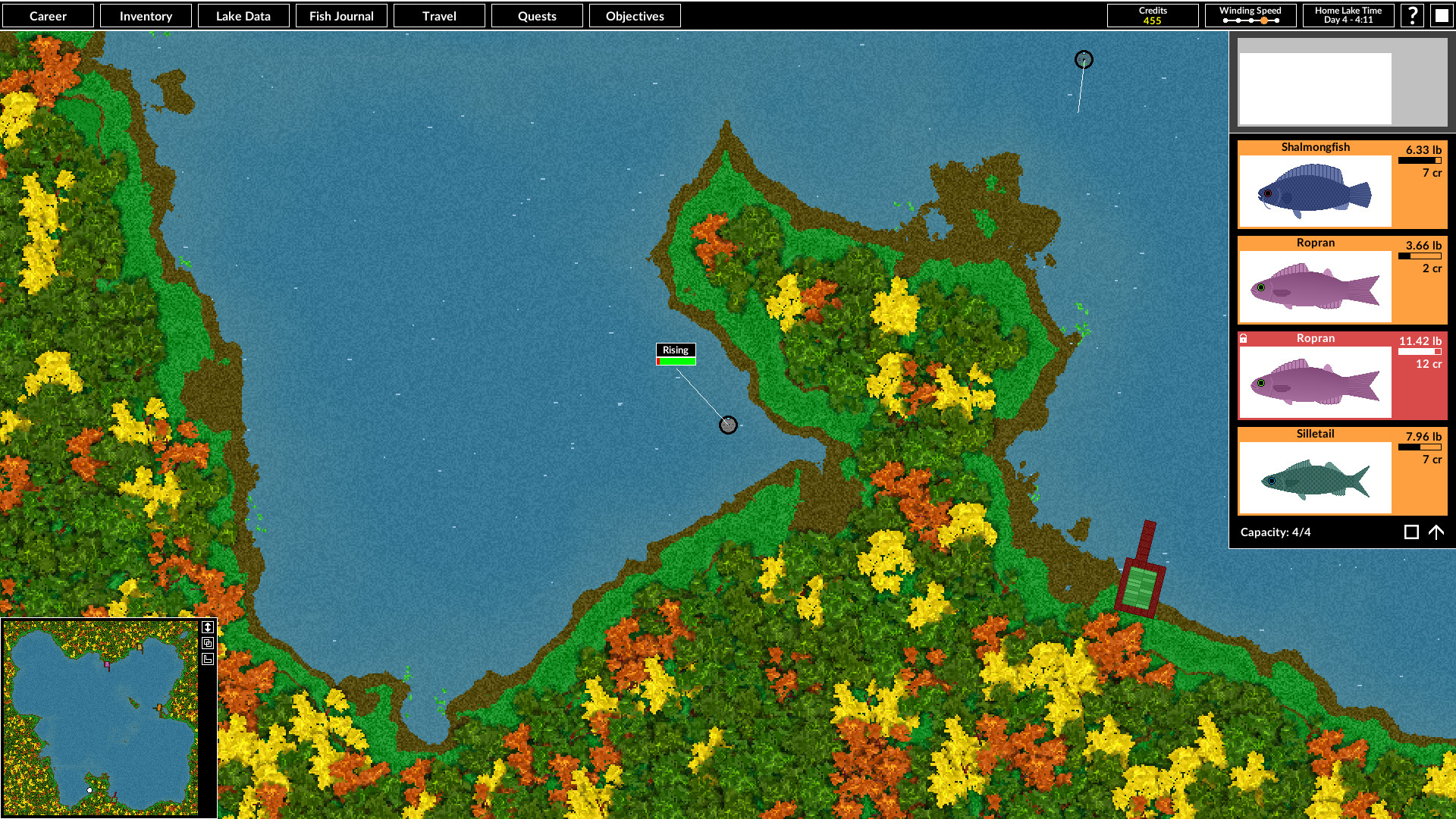Viewport: 1456px width, 819px height.
Task: Open the Travel menu
Action: (439, 15)
